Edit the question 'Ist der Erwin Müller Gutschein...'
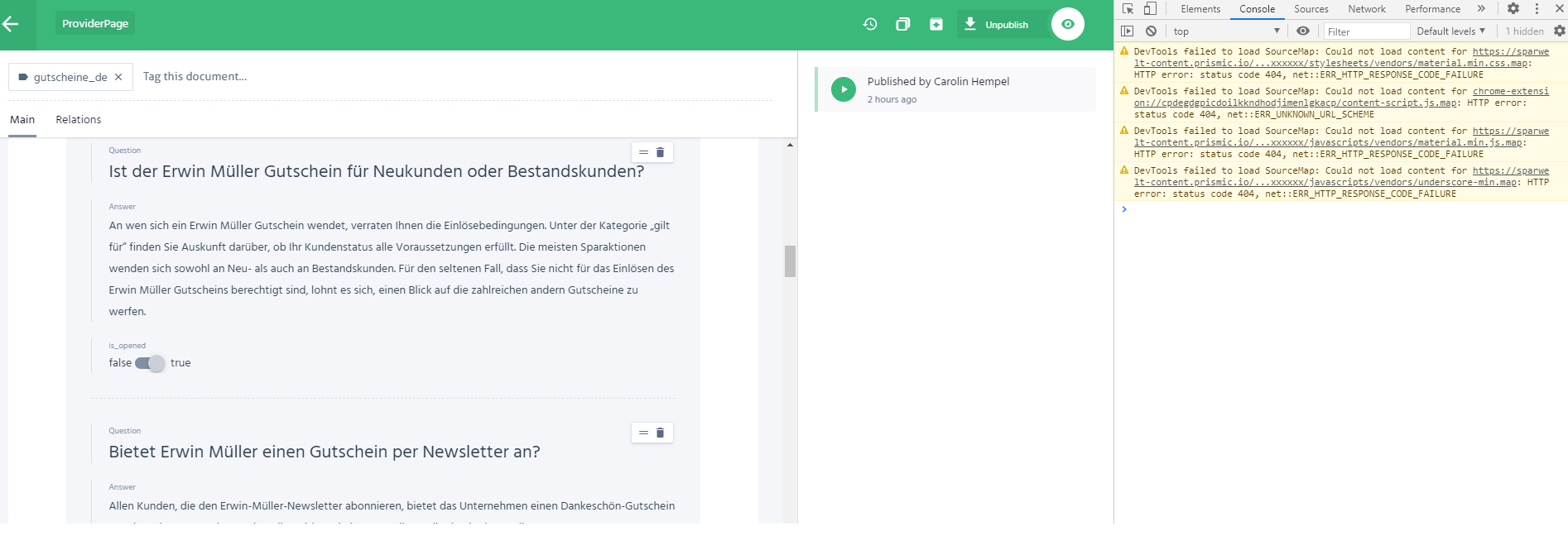1568x536 pixels. [376, 171]
